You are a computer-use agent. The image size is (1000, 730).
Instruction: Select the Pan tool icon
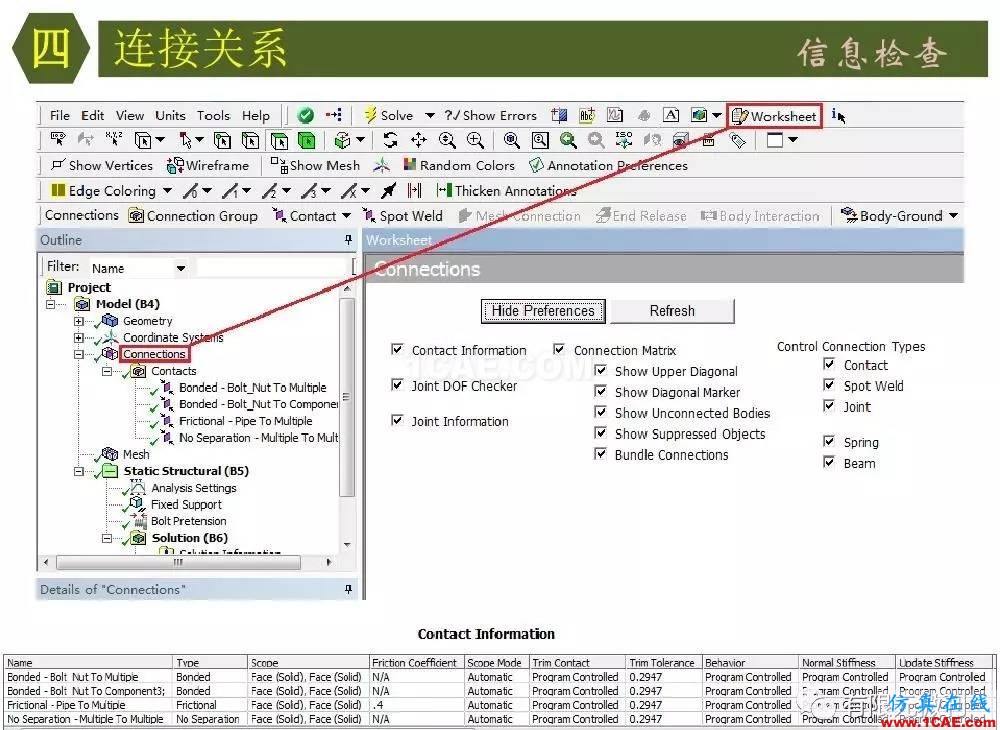pyautogui.click(x=418, y=140)
